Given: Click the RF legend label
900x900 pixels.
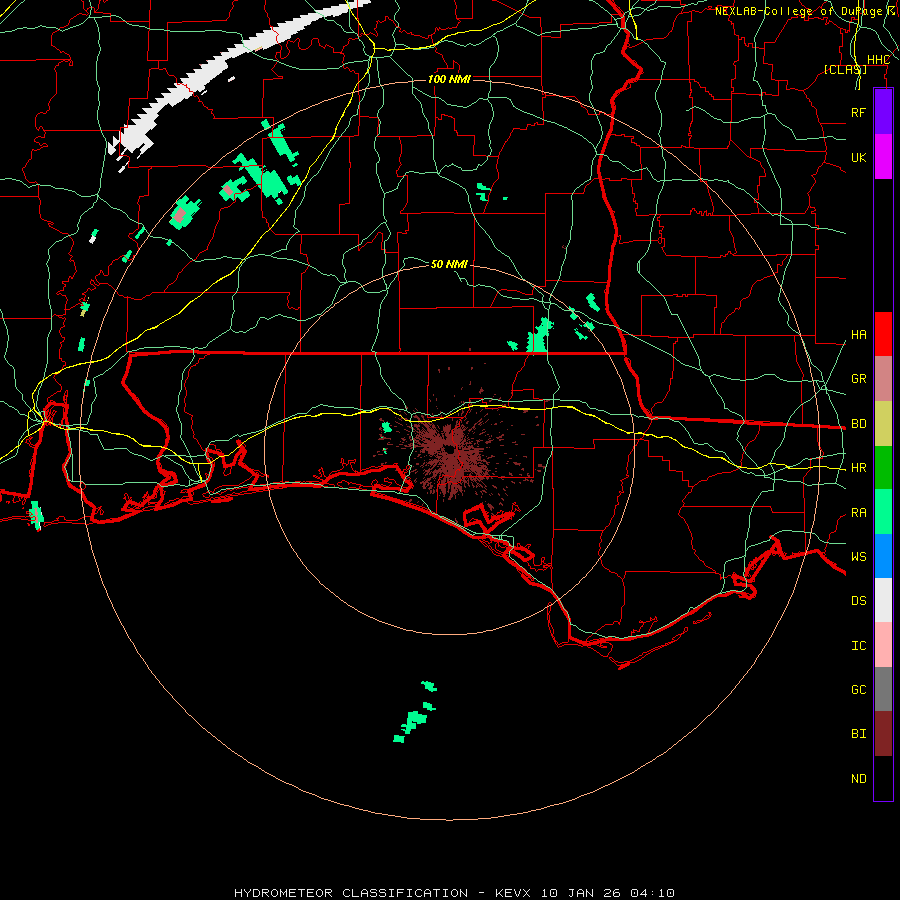Looking at the screenshot, I should pos(858,112).
